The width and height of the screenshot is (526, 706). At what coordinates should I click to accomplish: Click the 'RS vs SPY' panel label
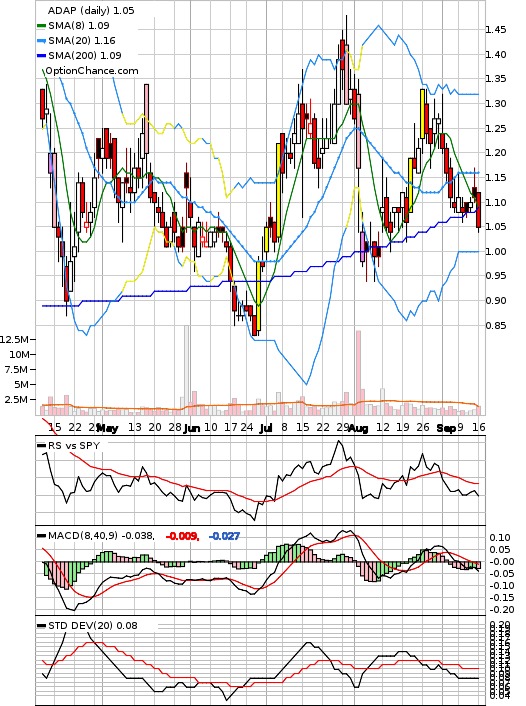click(x=74, y=445)
